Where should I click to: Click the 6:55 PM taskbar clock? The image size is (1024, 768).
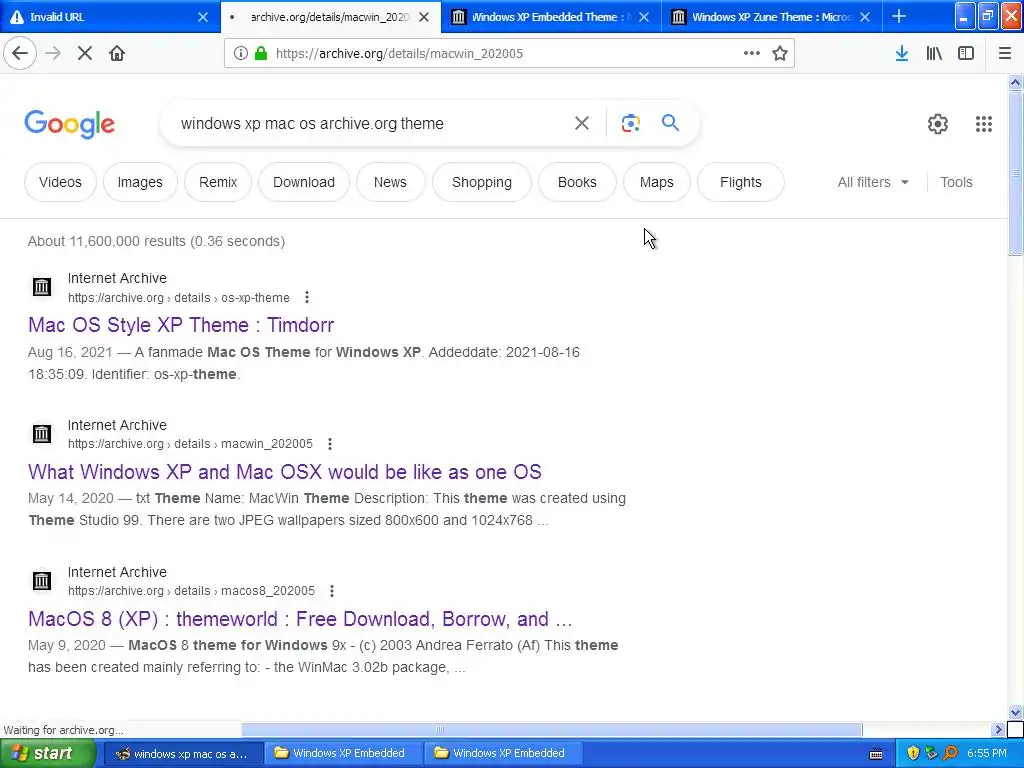pyautogui.click(x=986, y=753)
